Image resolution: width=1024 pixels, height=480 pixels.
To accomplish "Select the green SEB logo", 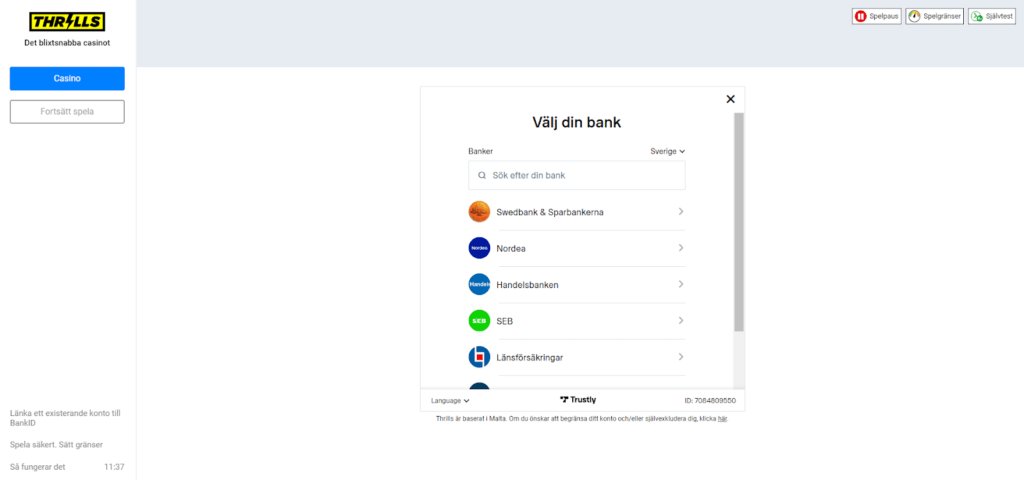I will click(x=479, y=321).
